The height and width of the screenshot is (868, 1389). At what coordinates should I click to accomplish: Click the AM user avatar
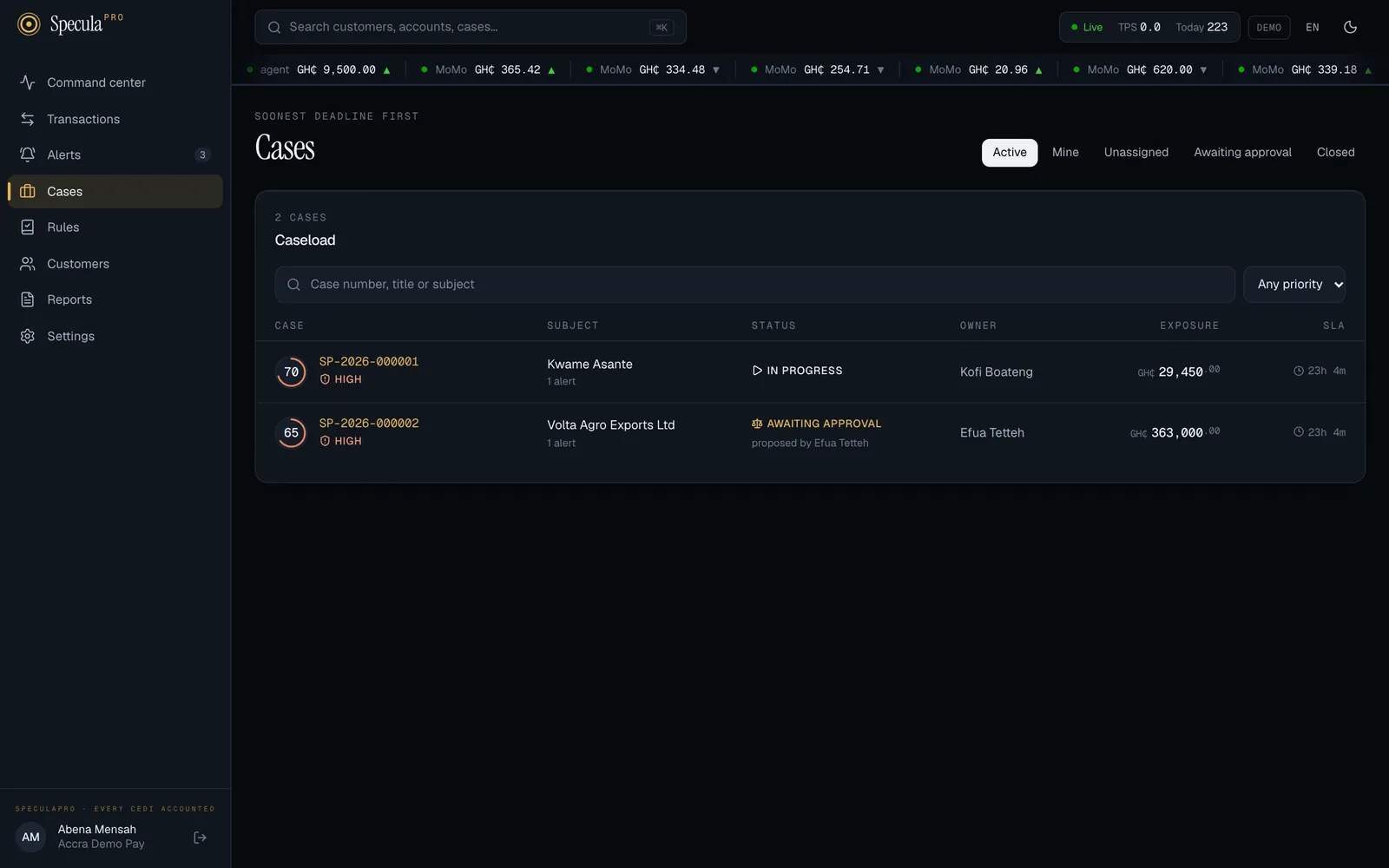[30, 838]
